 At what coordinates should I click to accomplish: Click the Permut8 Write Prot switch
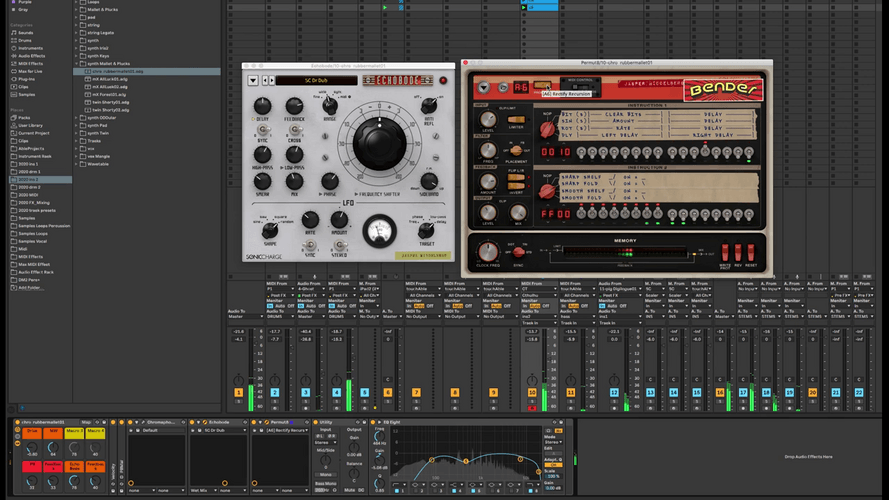point(725,252)
